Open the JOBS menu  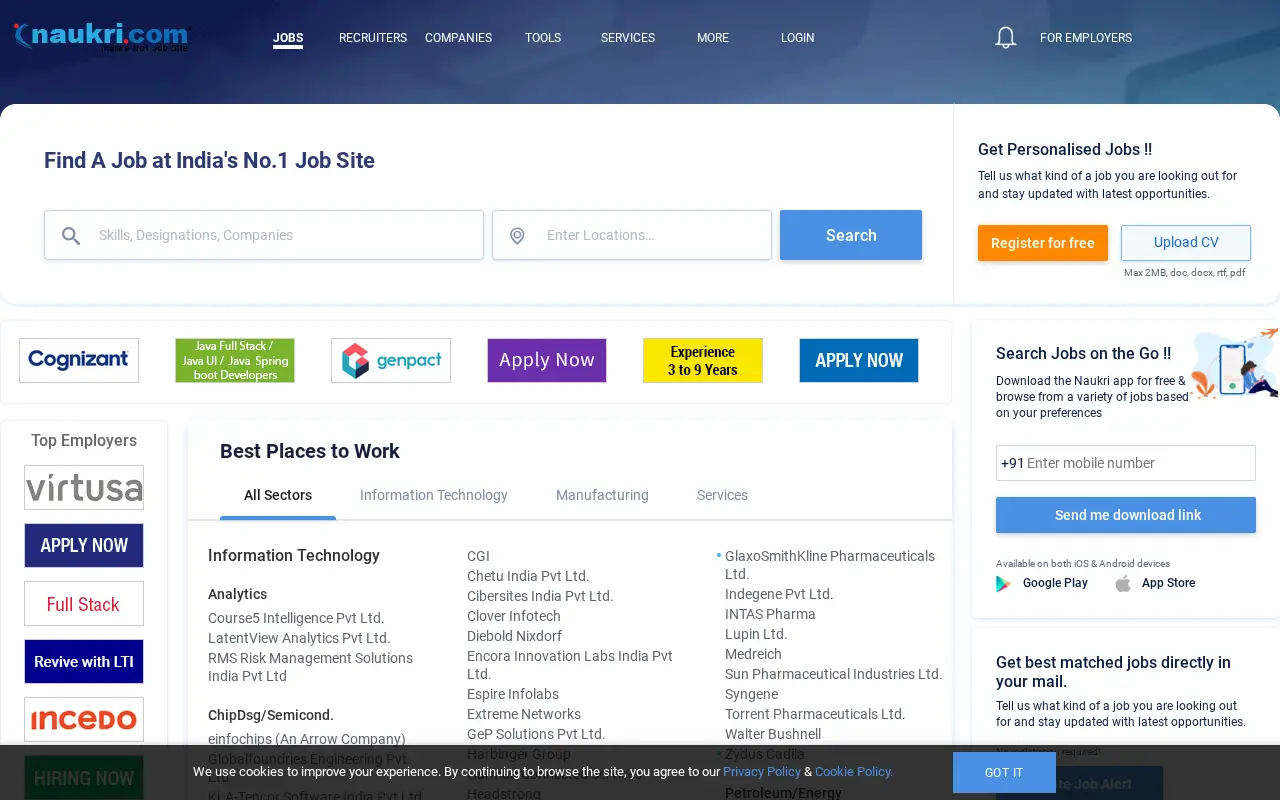click(x=288, y=38)
